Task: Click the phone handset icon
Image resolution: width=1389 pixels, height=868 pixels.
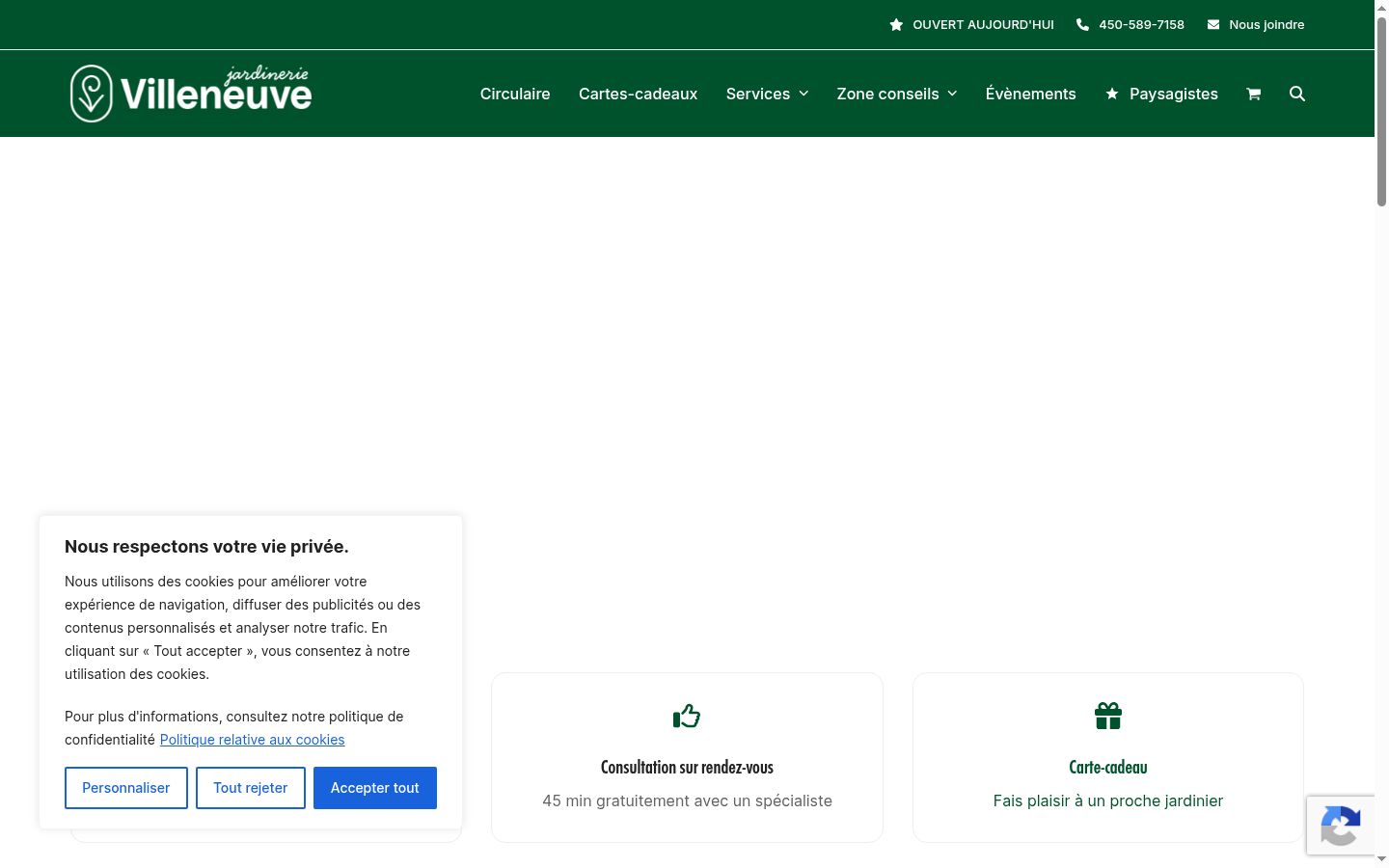Action: 1082,25
